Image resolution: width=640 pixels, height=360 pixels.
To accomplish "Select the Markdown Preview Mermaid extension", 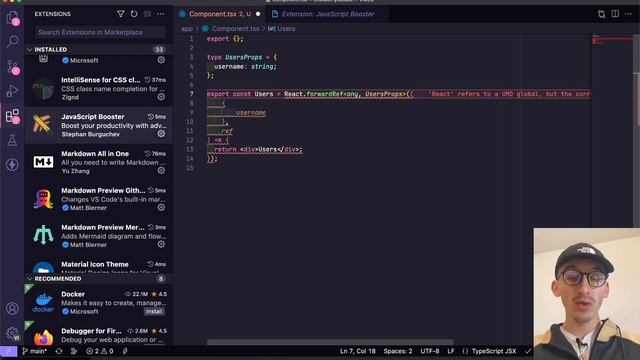I will pyautogui.click(x=98, y=236).
